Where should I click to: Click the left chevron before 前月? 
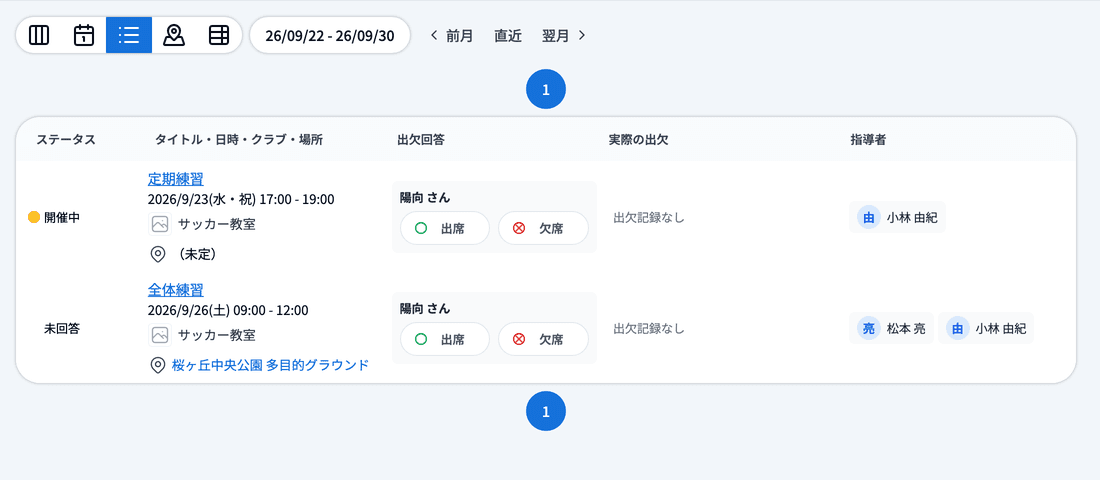(434, 35)
